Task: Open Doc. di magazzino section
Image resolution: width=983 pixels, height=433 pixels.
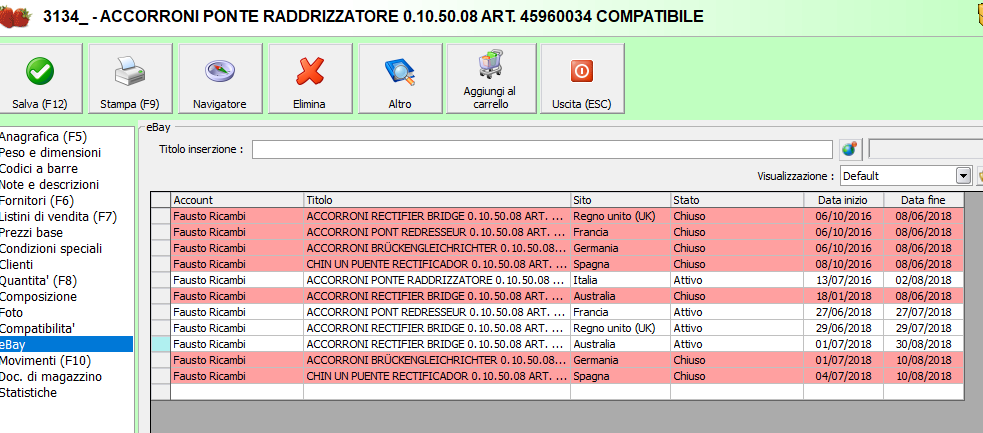Action: 51,377
